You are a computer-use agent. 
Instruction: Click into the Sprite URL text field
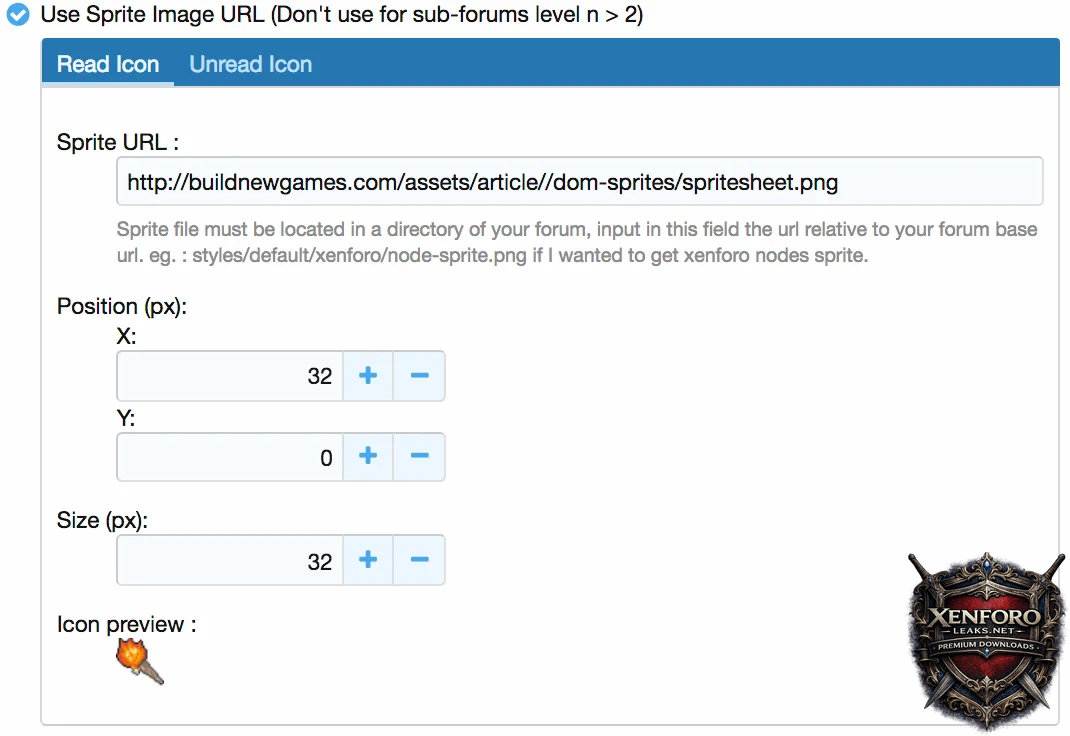coord(579,182)
